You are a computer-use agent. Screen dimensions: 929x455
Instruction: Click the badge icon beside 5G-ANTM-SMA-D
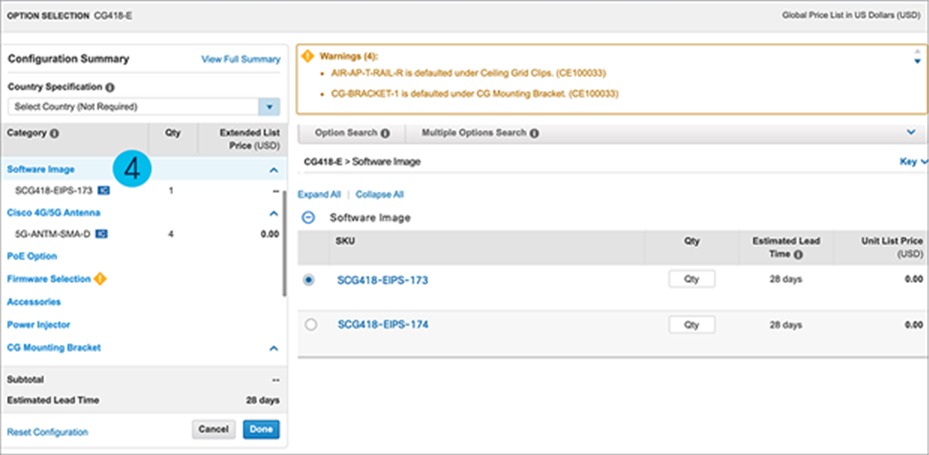(x=101, y=234)
